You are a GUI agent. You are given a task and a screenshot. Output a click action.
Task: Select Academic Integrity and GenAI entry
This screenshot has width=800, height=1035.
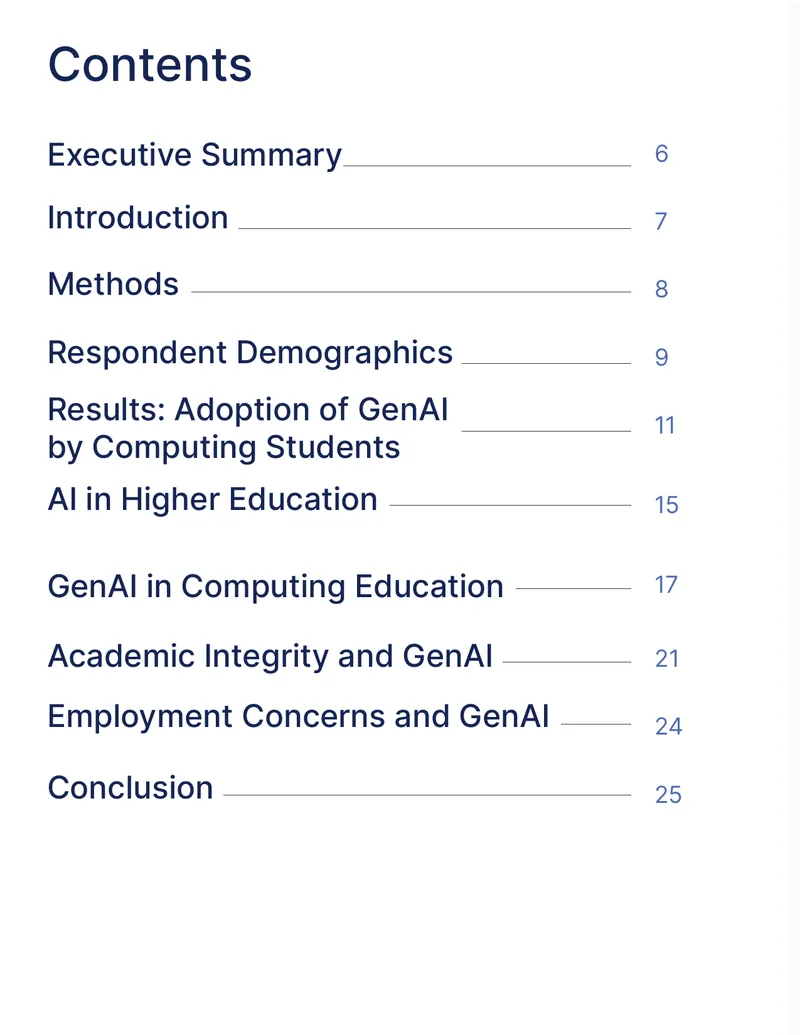click(x=271, y=657)
